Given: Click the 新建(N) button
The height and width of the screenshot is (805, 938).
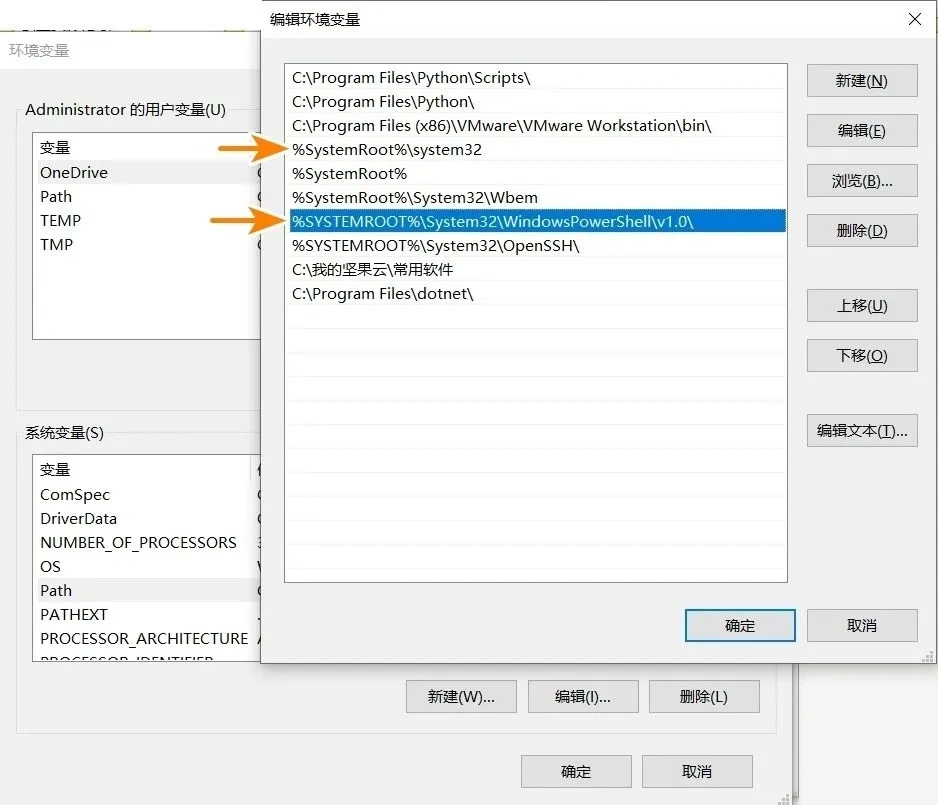Looking at the screenshot, I should (861, 81).
